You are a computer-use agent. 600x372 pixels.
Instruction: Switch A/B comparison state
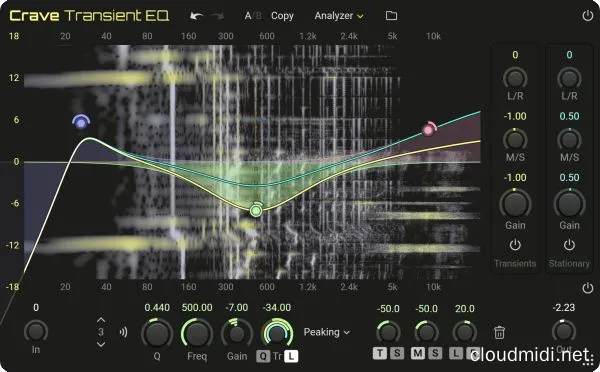(x=253, y=16)
